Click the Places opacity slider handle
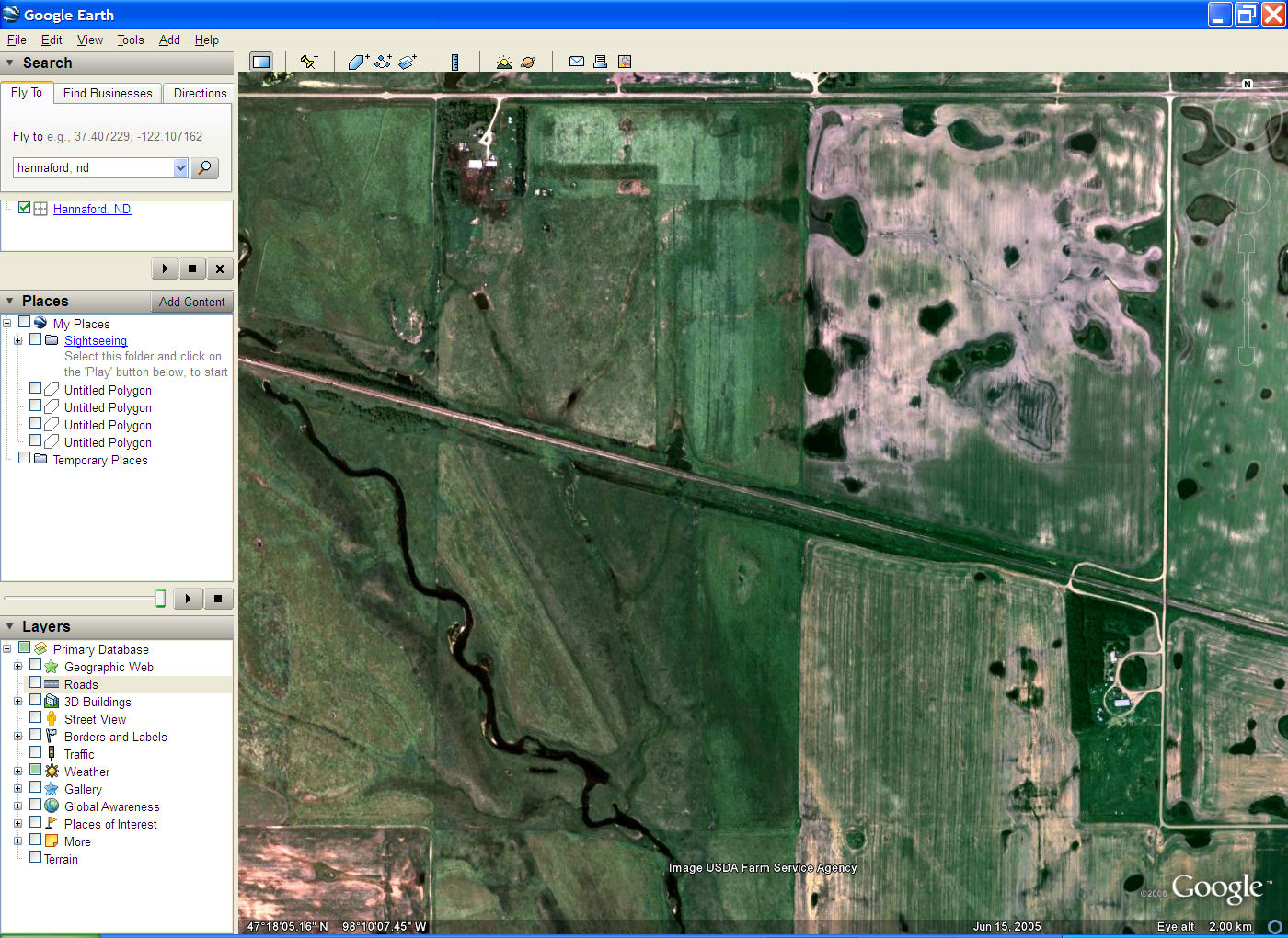1288x938 pixels. coord(160,599)
